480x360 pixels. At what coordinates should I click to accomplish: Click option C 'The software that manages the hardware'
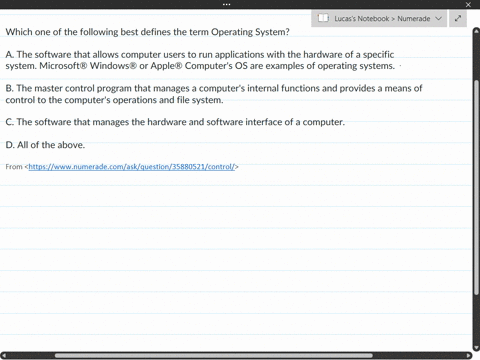(175, 122)
